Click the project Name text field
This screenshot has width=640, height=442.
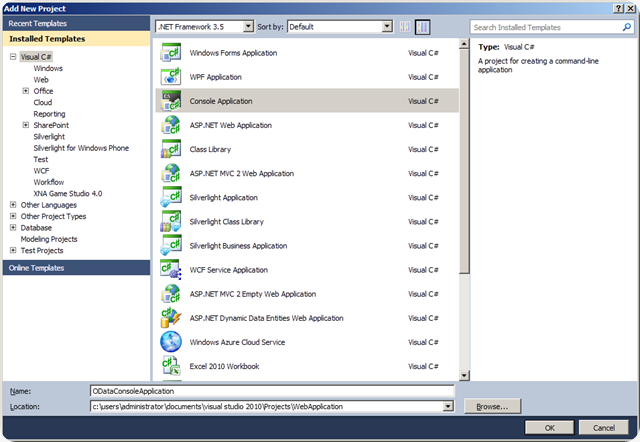point(270,392)
